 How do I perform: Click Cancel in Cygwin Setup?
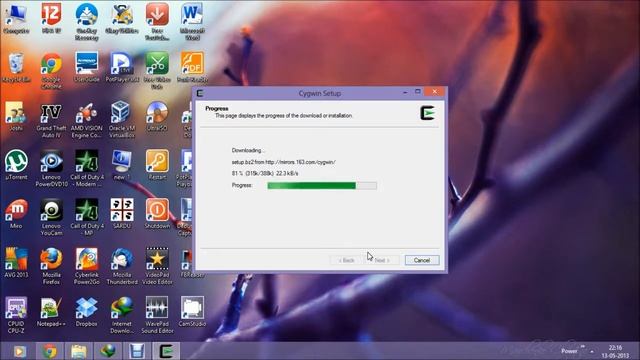pyautogui.click(x=422, y=260)
